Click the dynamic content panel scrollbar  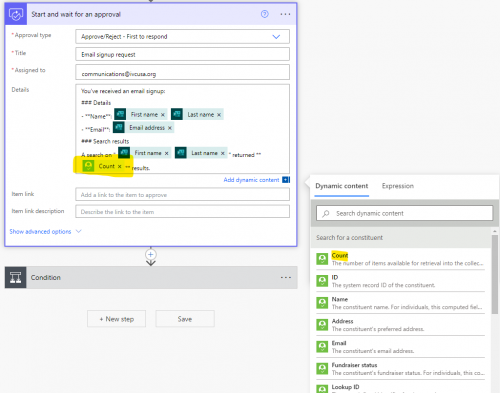click(x=495, y=274)
